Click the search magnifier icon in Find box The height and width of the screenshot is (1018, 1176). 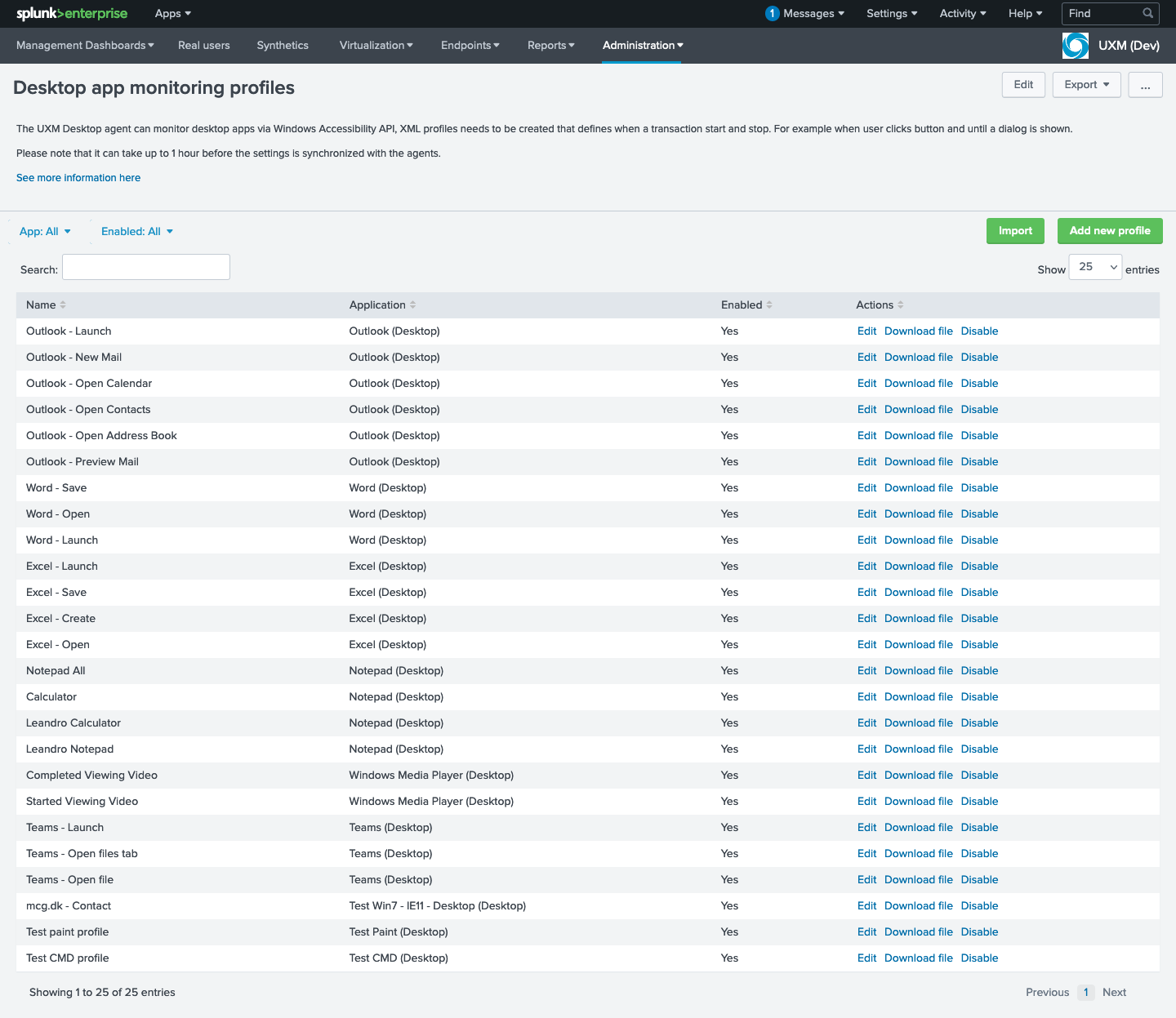pos(1147,13)
